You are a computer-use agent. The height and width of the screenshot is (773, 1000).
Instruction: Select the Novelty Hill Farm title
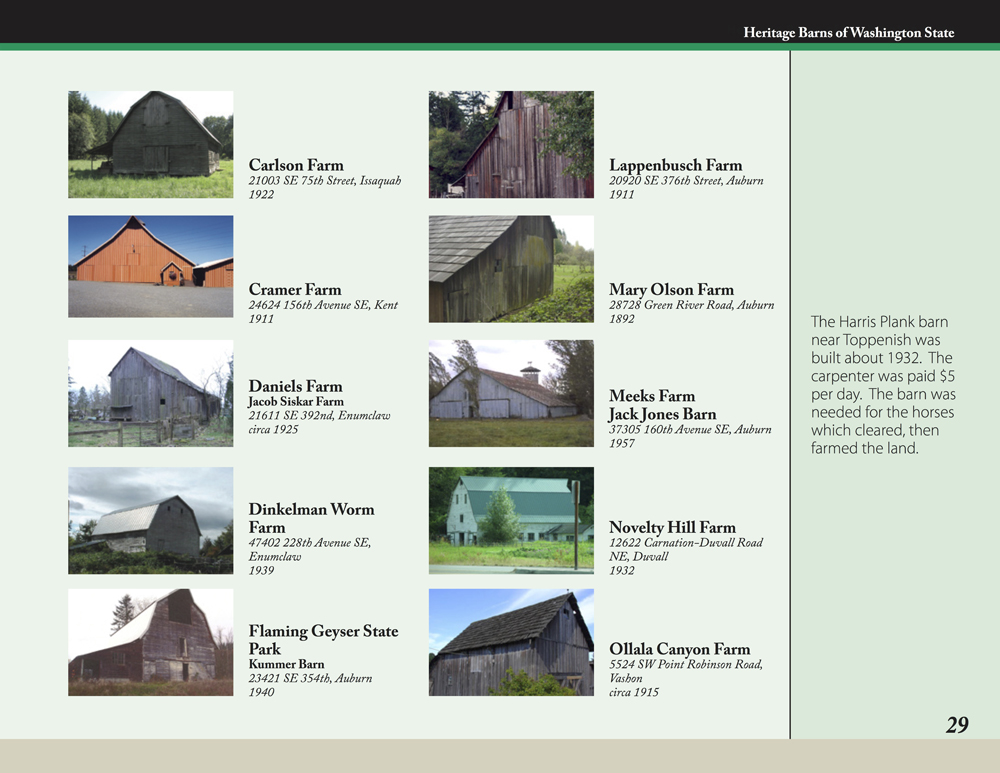(672, 527)
